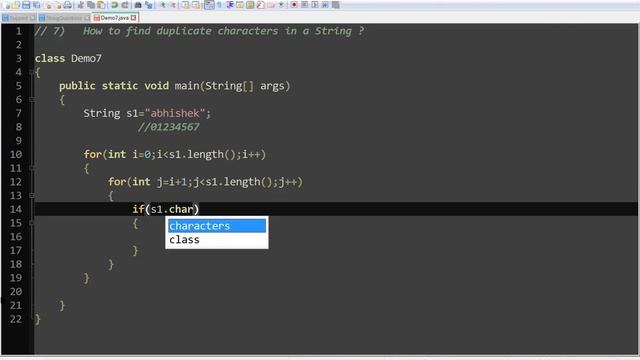640x360 pixels.
Task: Open the Document Map toolbar icon
Action: pos(250,5)
